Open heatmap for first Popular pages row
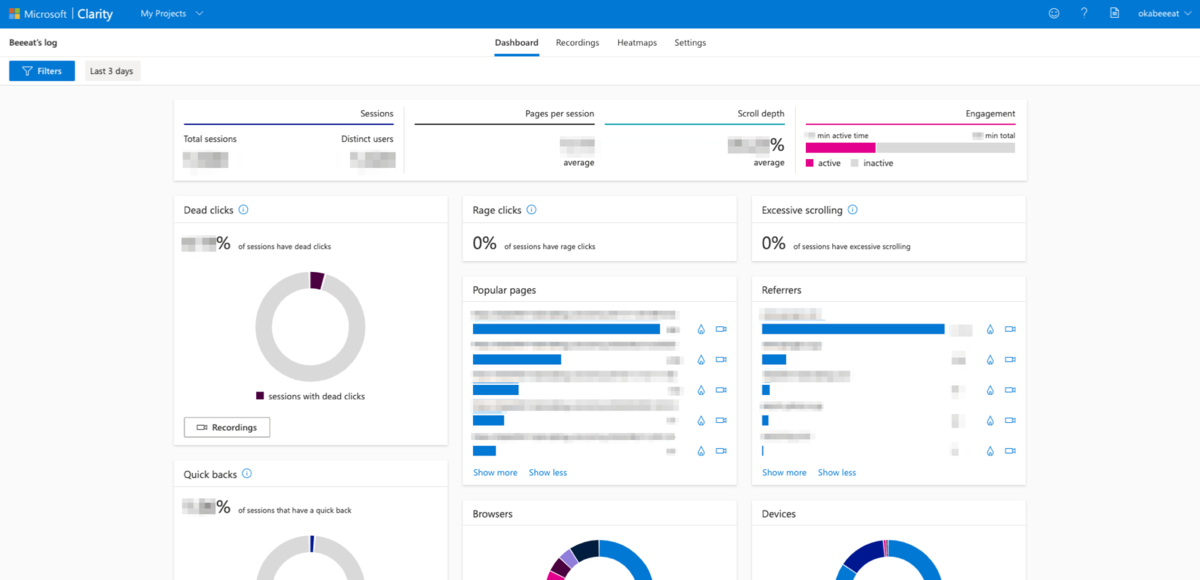This screenshot has width=1200, height=580. pyautogui.click(x=701, y=329)
